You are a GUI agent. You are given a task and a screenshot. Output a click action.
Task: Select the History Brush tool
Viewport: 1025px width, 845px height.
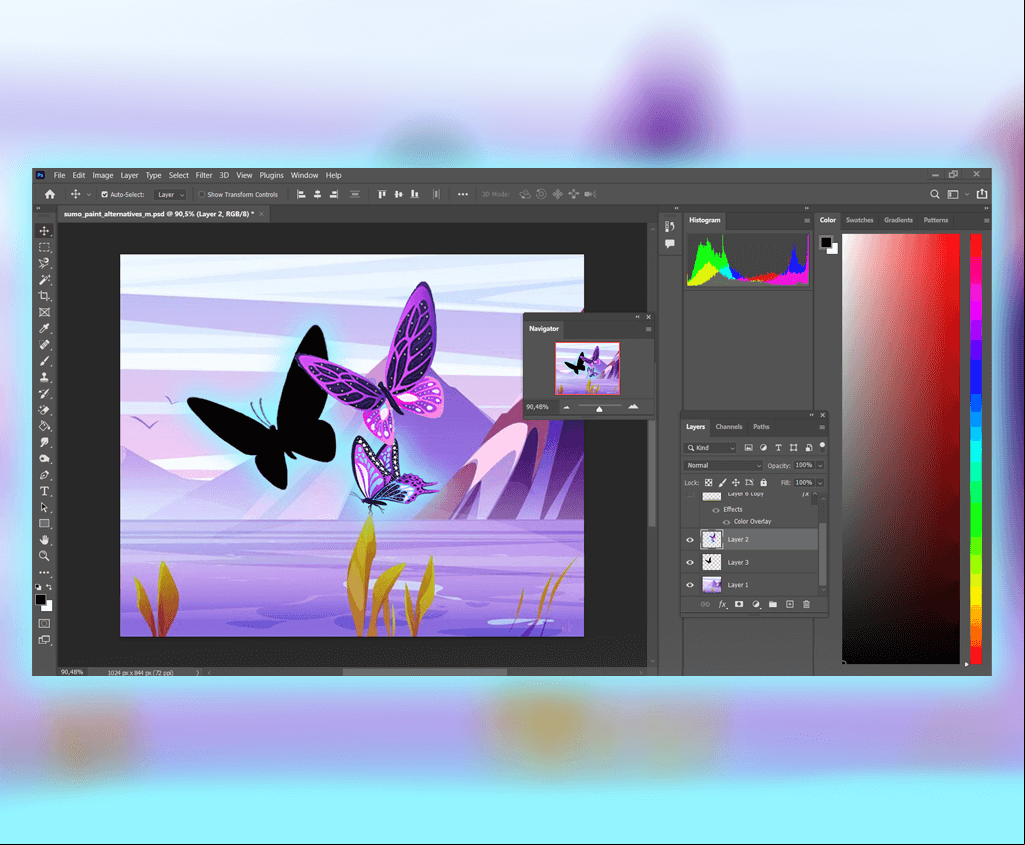[x=44, y=393]
